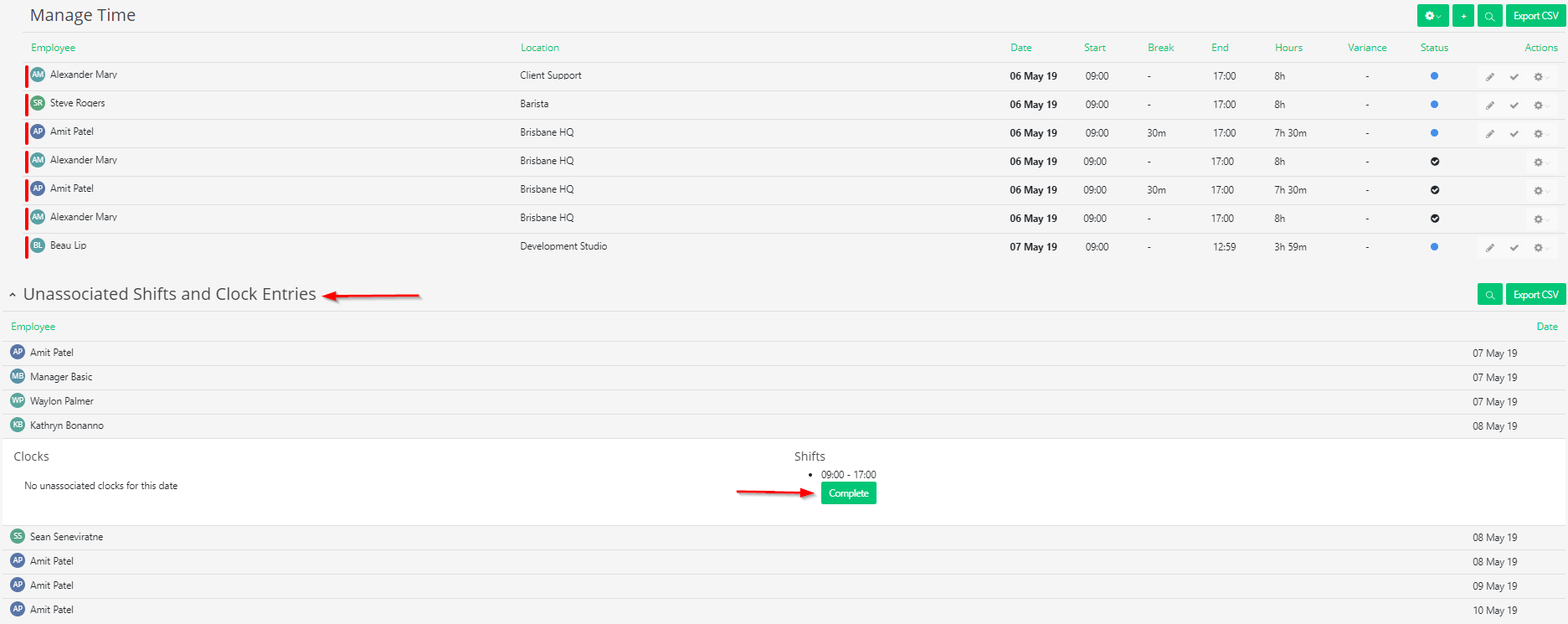Approve Beau Lip's 07 May entry

click(x=1514, y=248)
